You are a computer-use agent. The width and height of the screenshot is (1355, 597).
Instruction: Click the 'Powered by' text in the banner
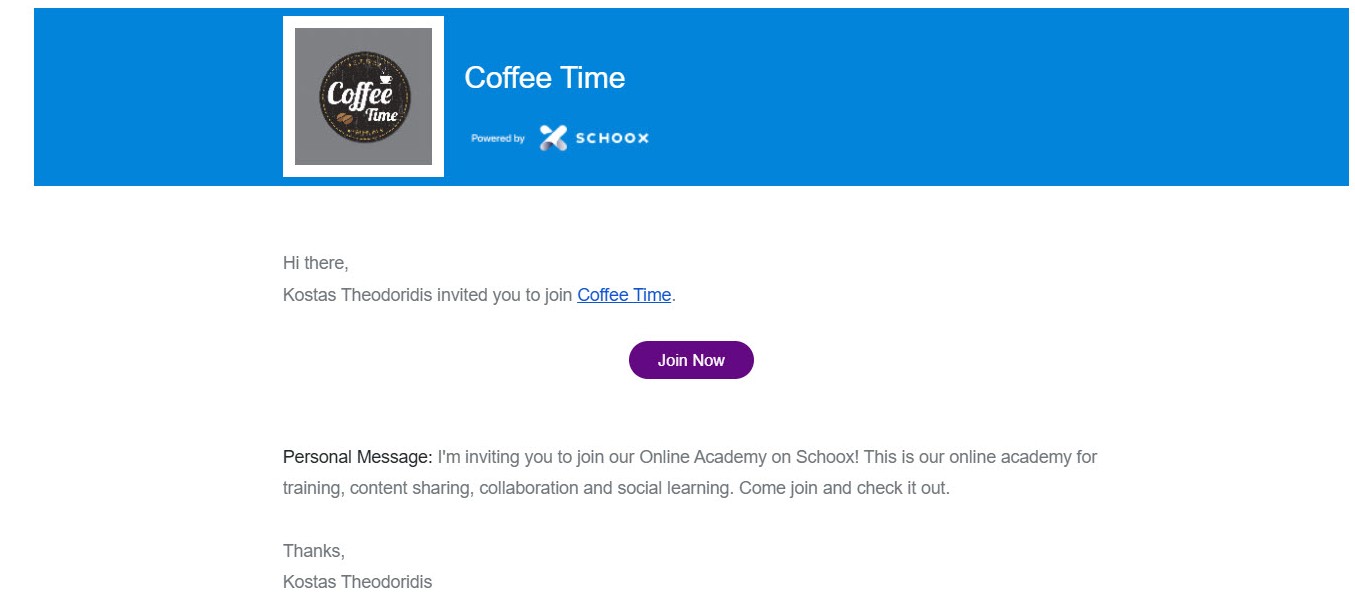498,139
